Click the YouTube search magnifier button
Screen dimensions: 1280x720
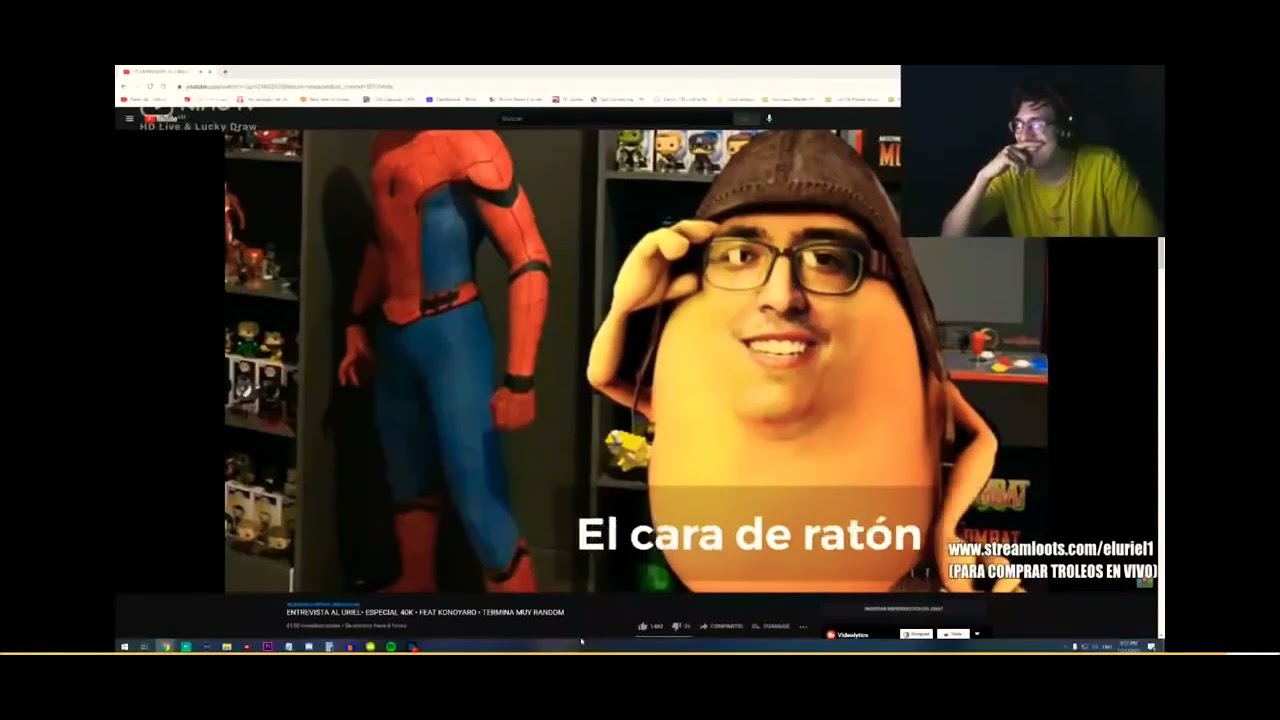tap(746, 118)
